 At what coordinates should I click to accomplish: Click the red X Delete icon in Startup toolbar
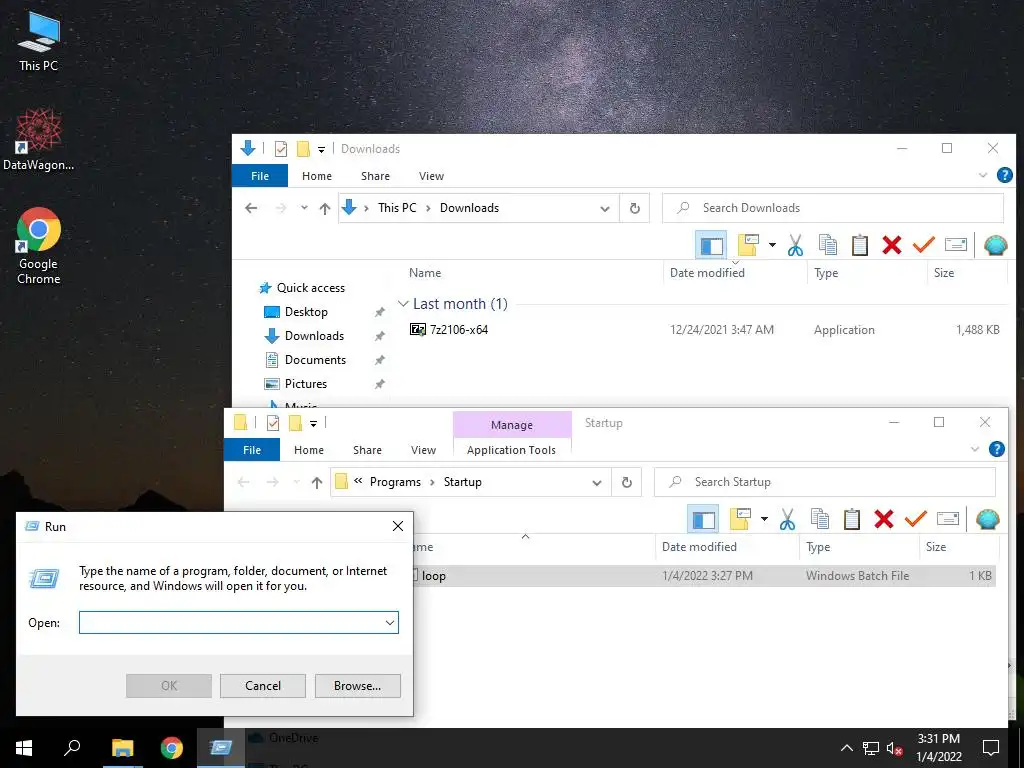884,520
